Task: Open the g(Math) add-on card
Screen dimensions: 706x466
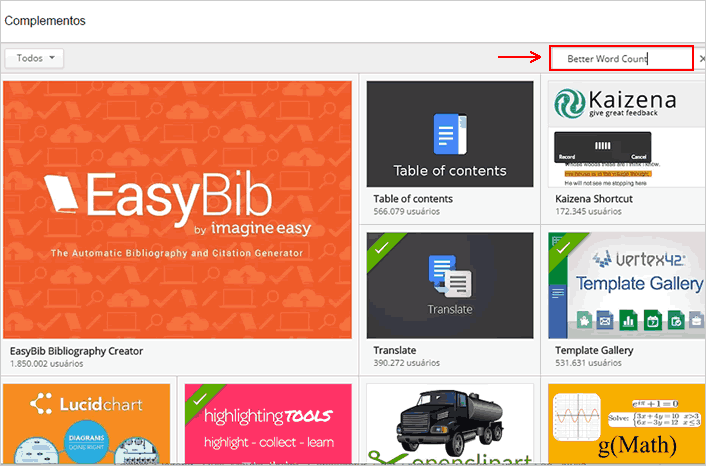Action: [x=627, y=423]
